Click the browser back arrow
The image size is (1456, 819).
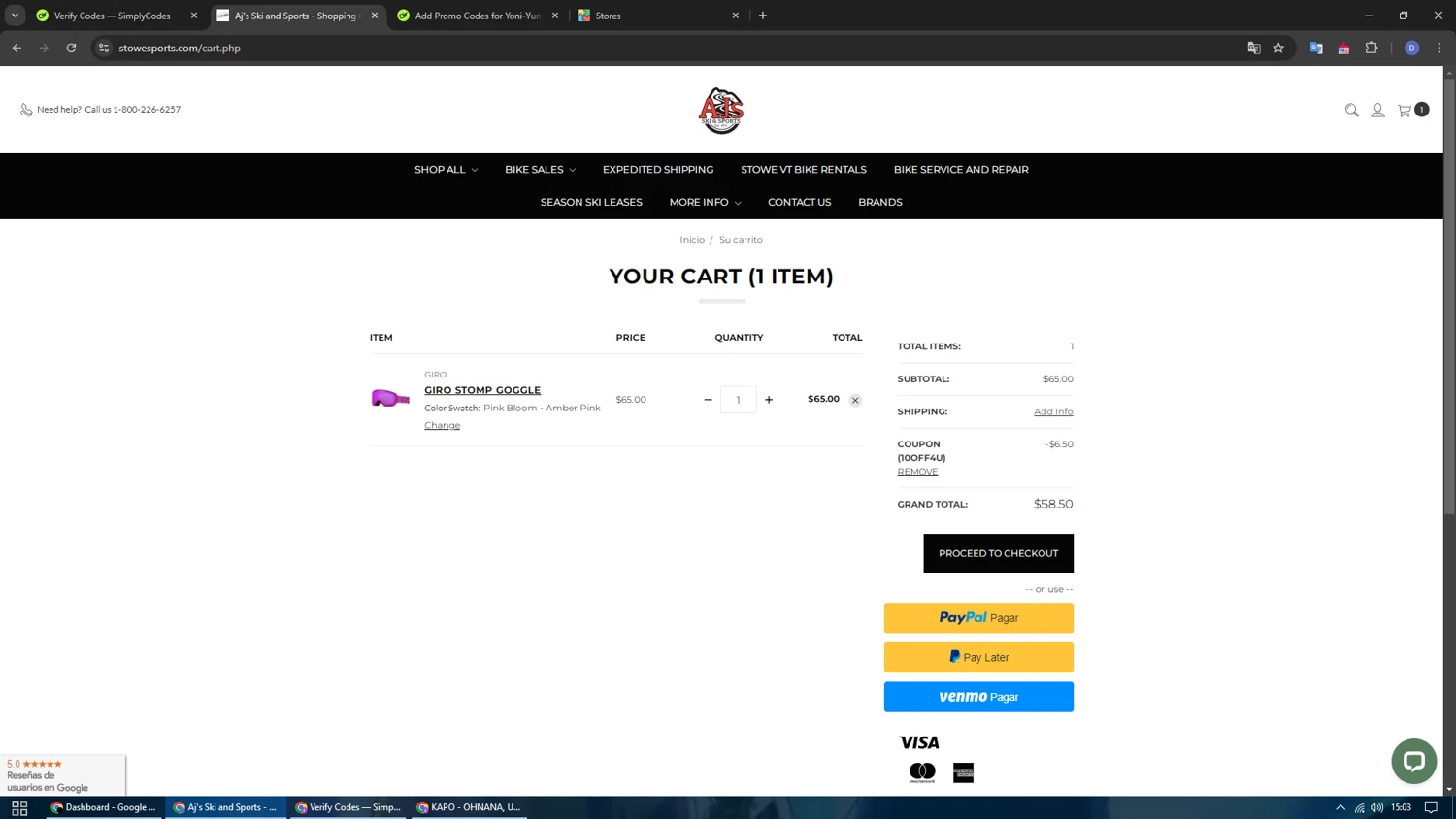coord(17,48)
